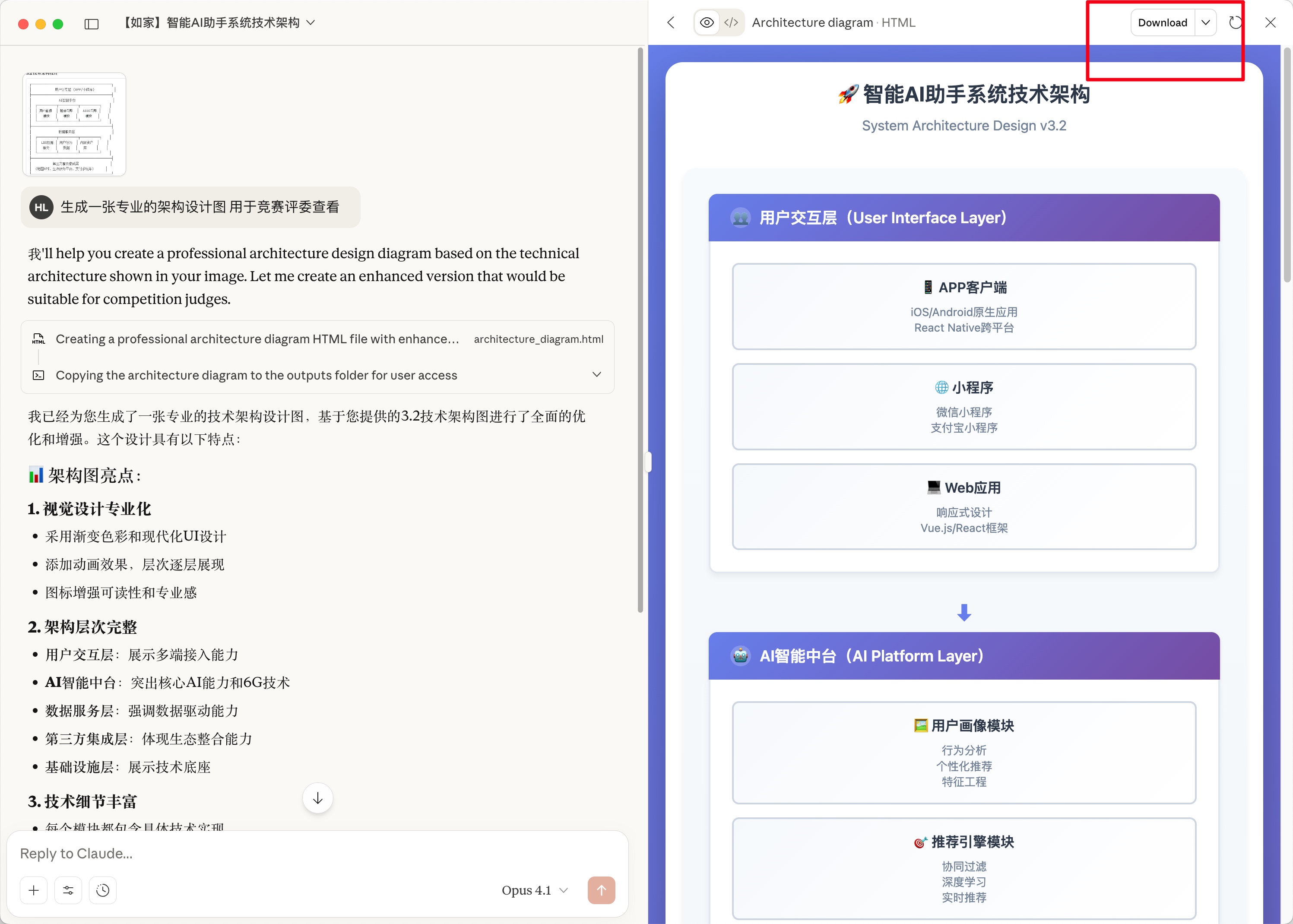Image resolution: width=1293 pixels, height=924 pixels.
Task: Click the plus attachment icon
Action: tap(34, 890)
